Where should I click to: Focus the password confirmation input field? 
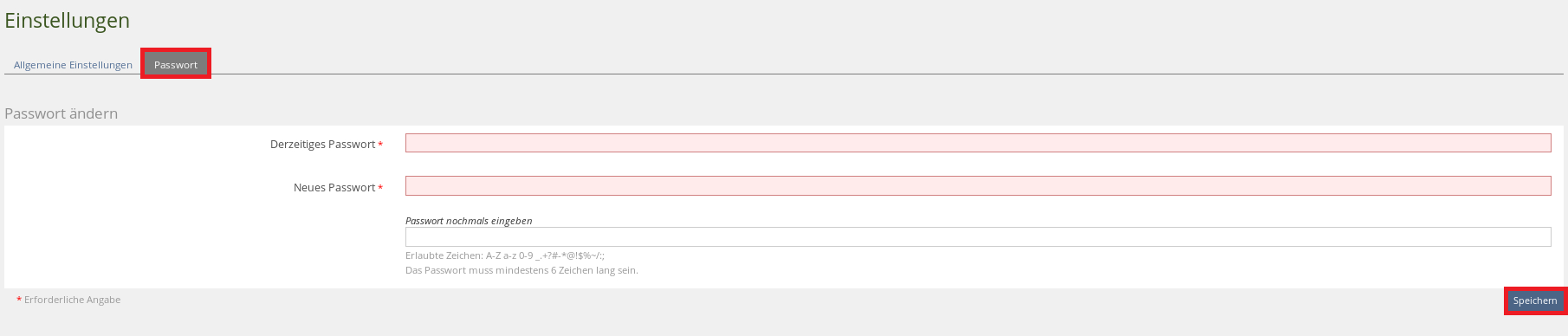pos(978,236)
